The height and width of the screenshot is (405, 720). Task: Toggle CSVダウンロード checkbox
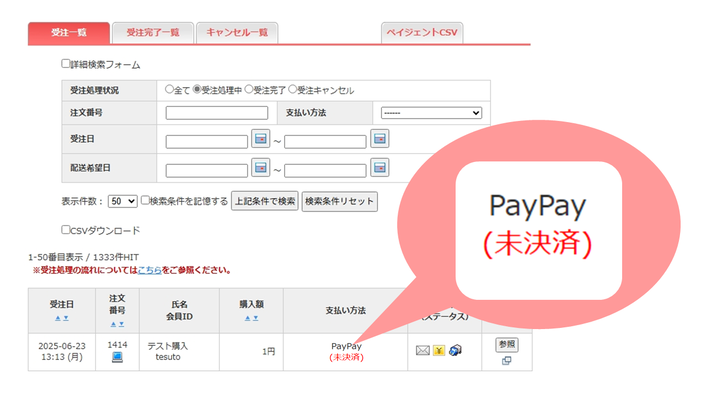(66, 229)
